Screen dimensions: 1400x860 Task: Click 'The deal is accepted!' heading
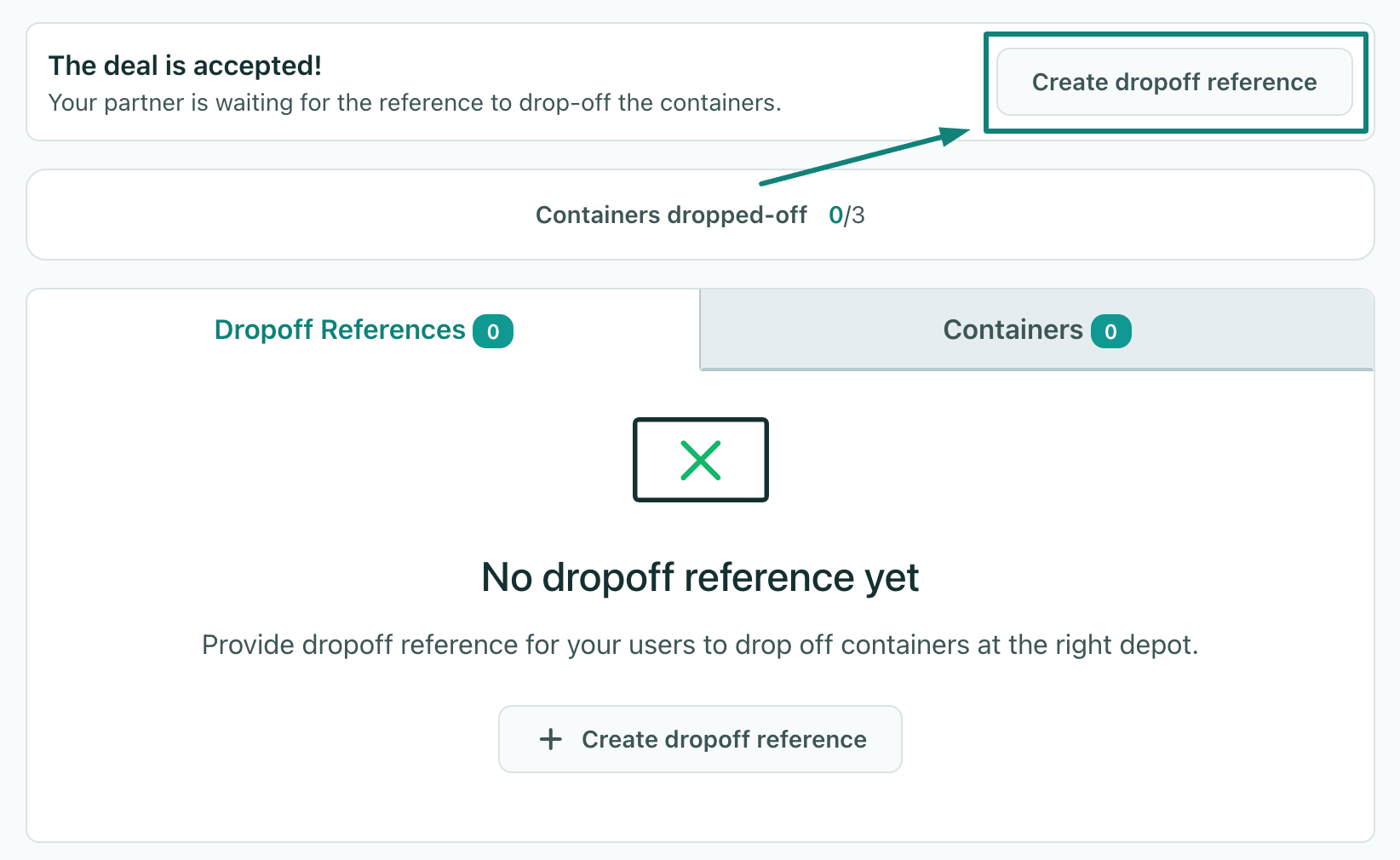tap(185, 66)
